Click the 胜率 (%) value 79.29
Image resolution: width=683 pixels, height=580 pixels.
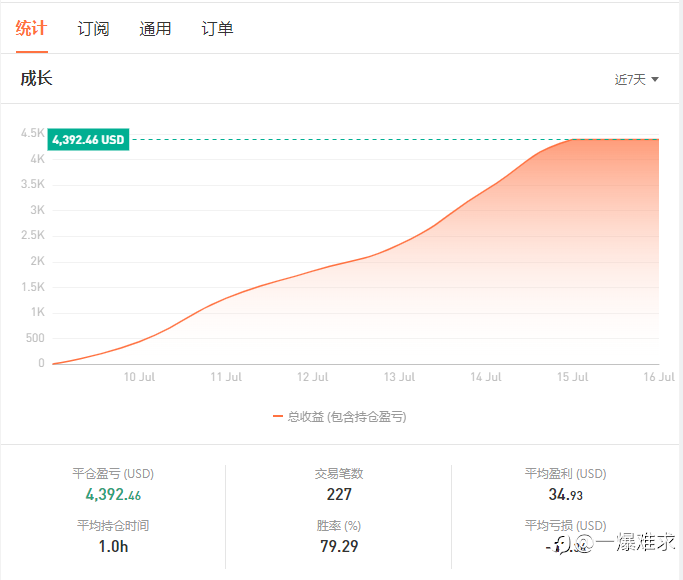point(339,546)
